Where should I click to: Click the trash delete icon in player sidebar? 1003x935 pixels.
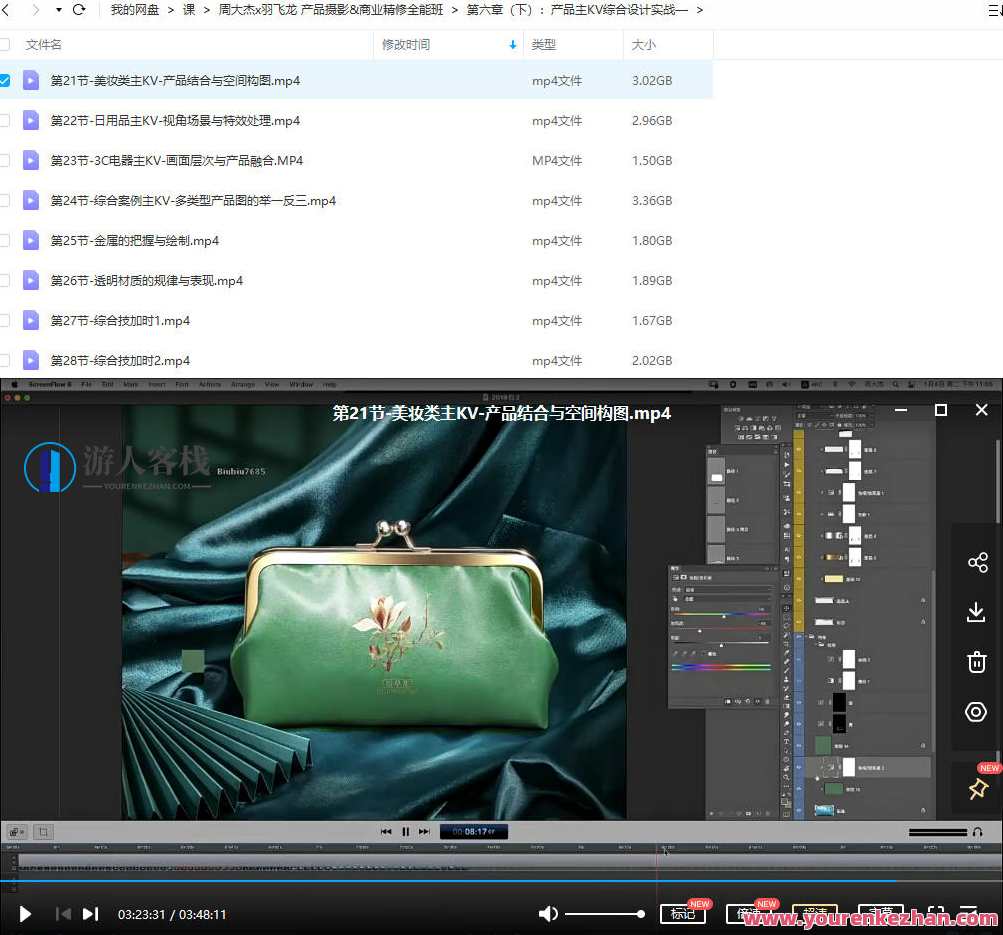(977, 662)
